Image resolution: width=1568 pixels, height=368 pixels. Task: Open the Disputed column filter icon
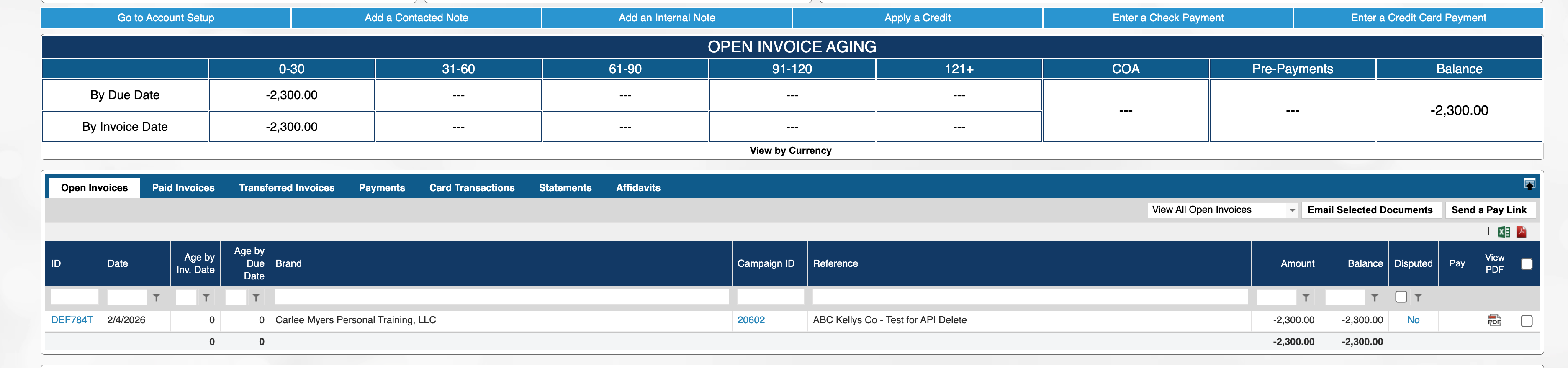pyautogui.click(x=1418, y=297)
